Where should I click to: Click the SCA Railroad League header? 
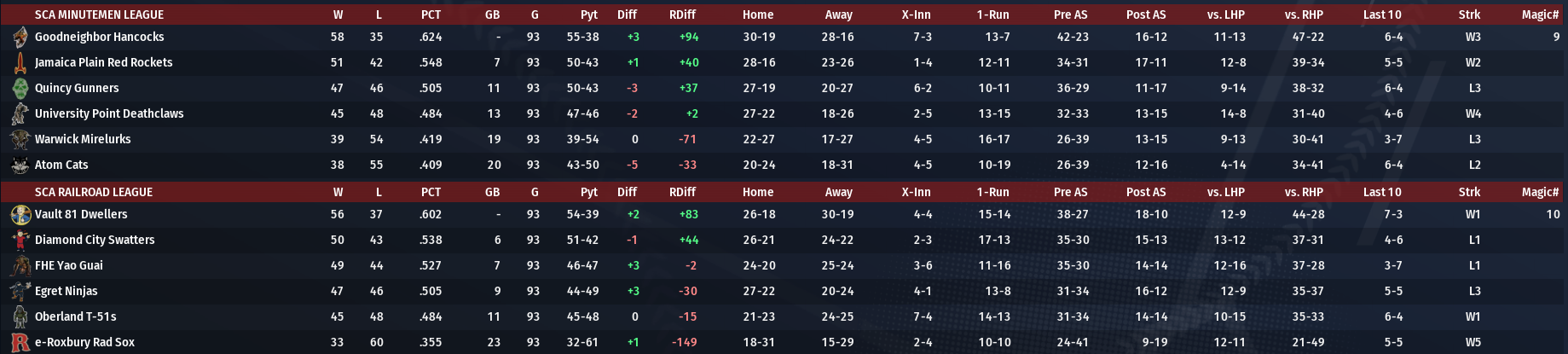[94, 193]
